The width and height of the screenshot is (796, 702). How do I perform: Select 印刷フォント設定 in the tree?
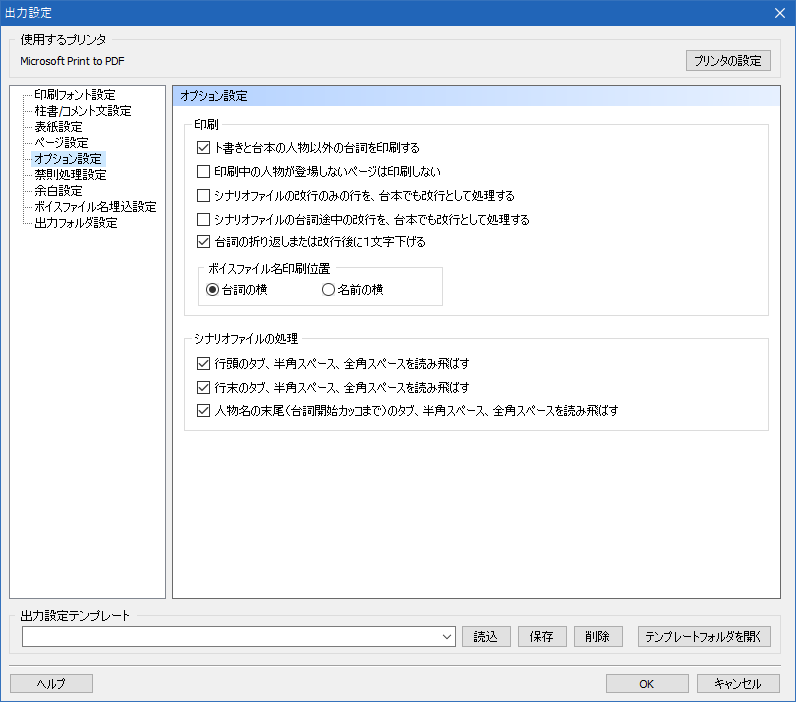[x=75, y=95]
